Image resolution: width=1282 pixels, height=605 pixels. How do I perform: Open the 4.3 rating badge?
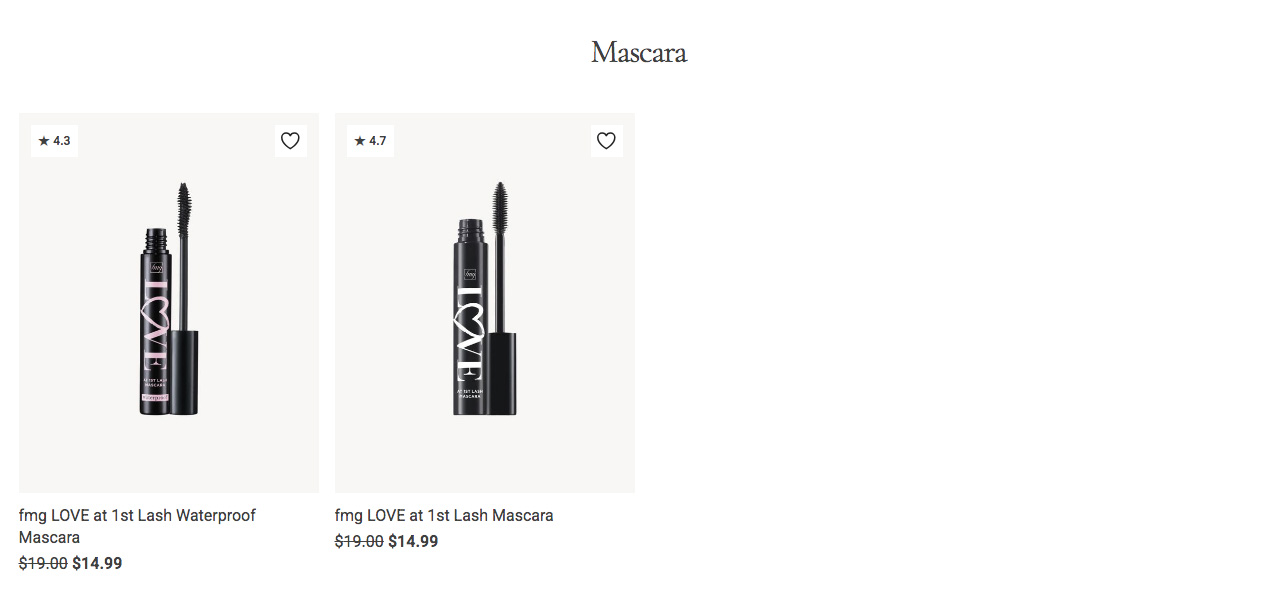click(x=54, y=141)
